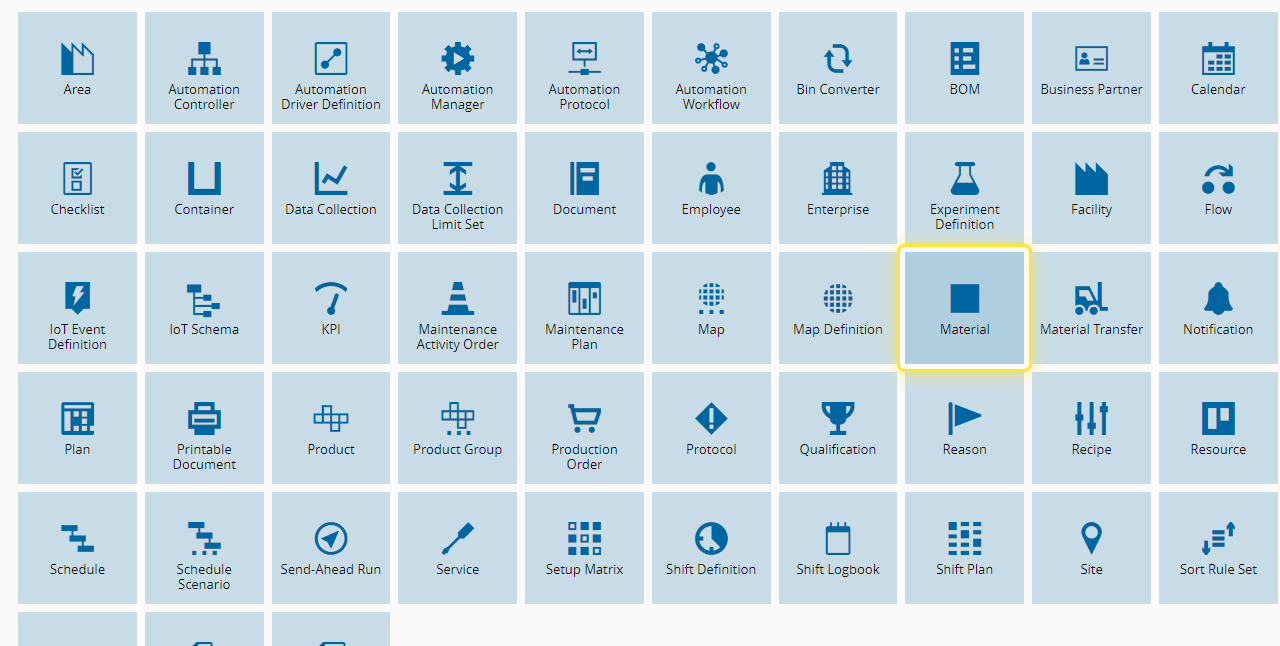
Task: Click the Schedule tile
Action: pos(77,548)
